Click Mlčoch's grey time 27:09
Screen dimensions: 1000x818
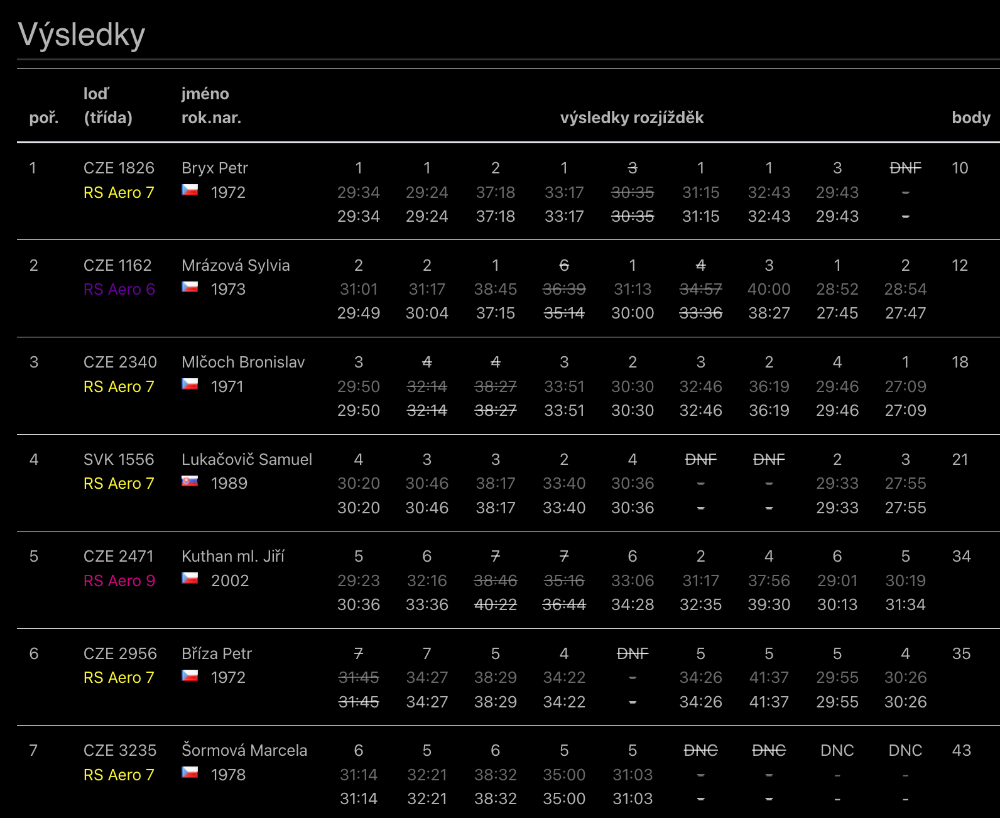point(905,386)
